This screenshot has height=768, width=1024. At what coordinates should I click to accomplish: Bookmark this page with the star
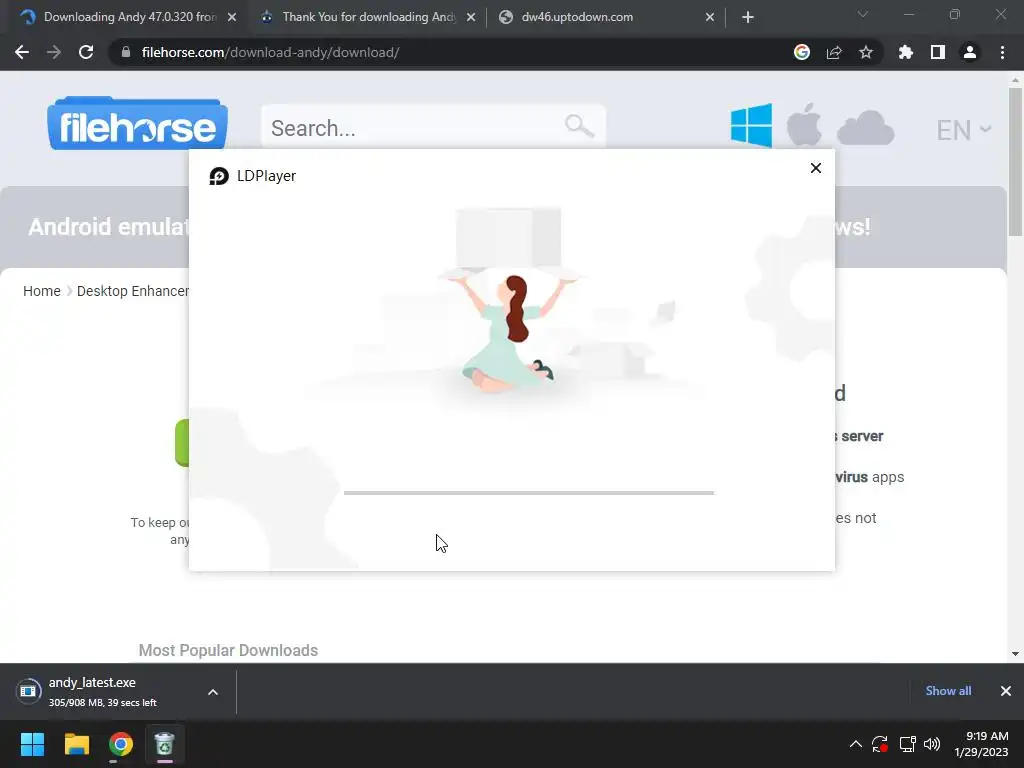[866, 52]
